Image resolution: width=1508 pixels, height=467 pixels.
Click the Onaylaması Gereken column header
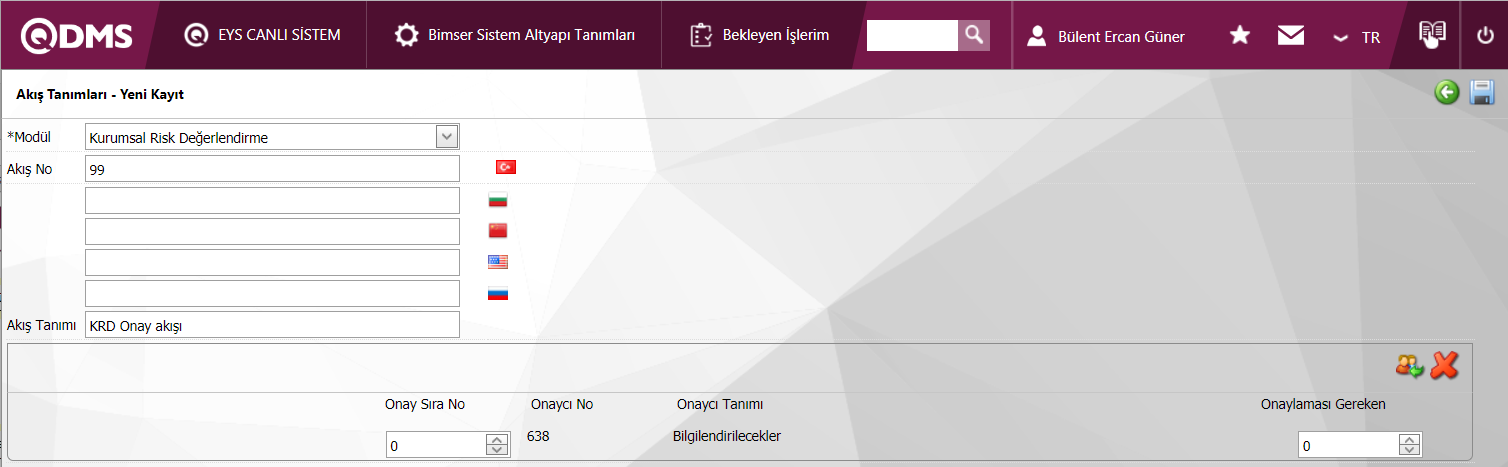pyautogui.click(x=1323, y=404)
